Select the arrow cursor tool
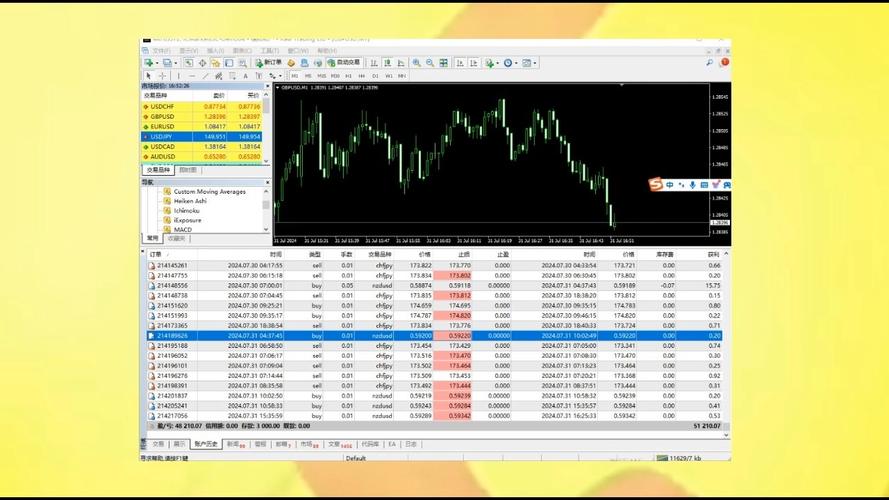Viewport: 889px width, 500px height. (149, 76)
